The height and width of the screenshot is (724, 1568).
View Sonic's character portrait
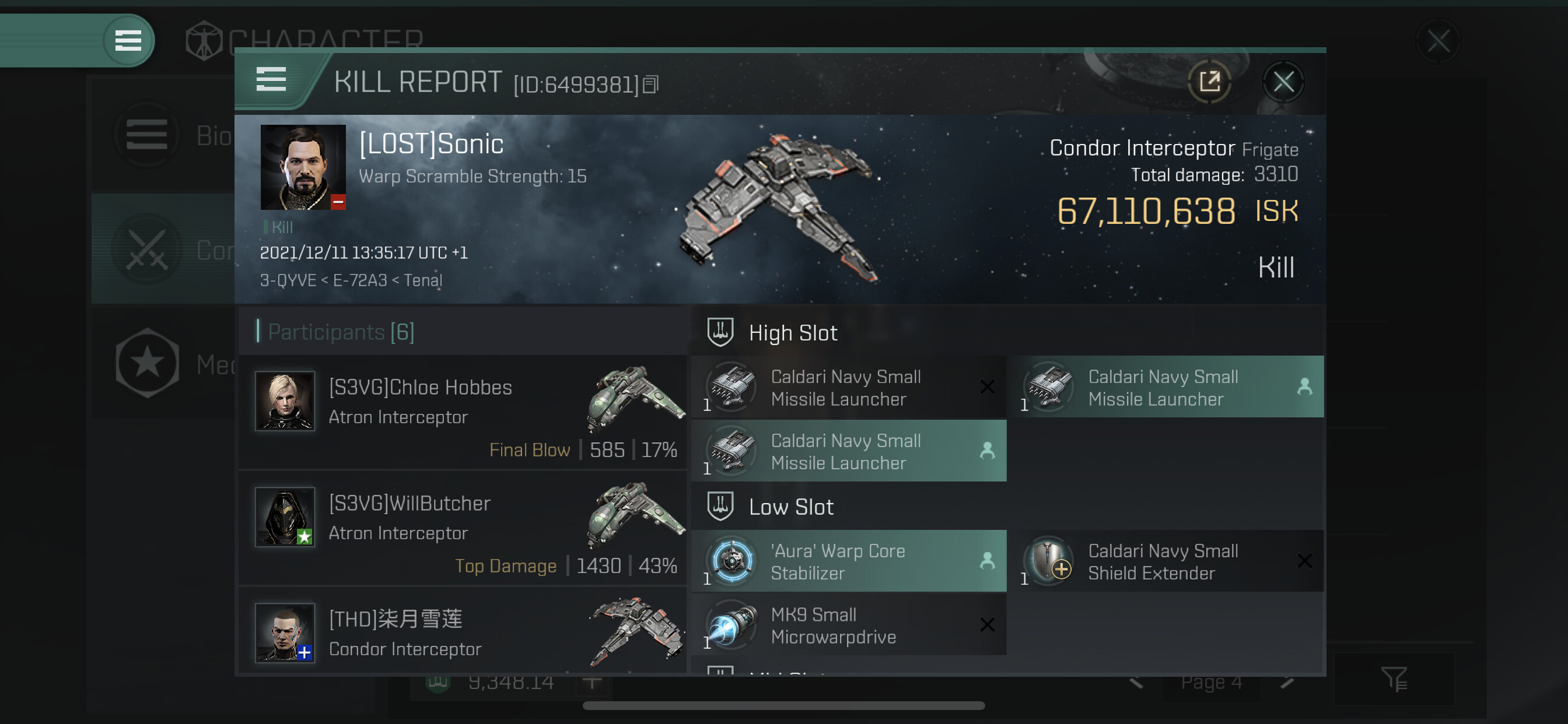point(303,167)
